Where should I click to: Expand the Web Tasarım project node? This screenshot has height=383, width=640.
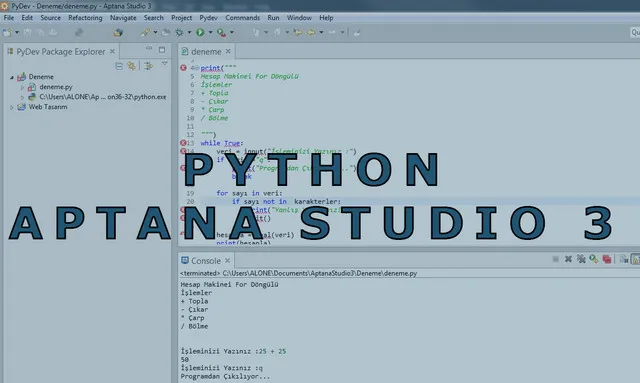pos(12,107)
